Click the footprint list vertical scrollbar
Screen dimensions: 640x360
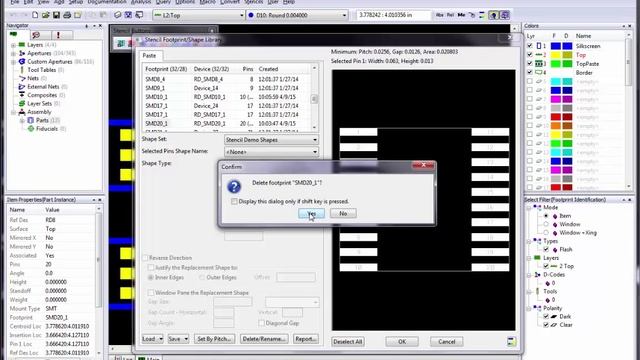coord(314,98)
